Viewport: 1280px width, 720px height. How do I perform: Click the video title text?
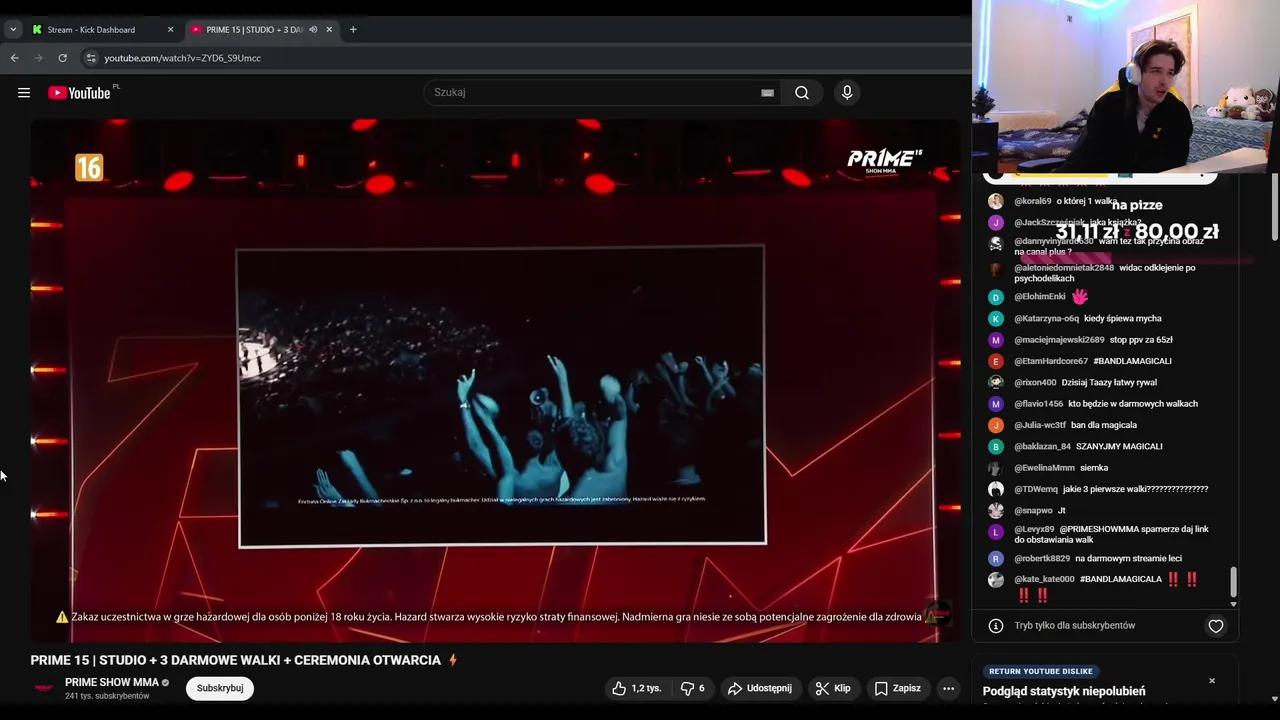[236, 660]
